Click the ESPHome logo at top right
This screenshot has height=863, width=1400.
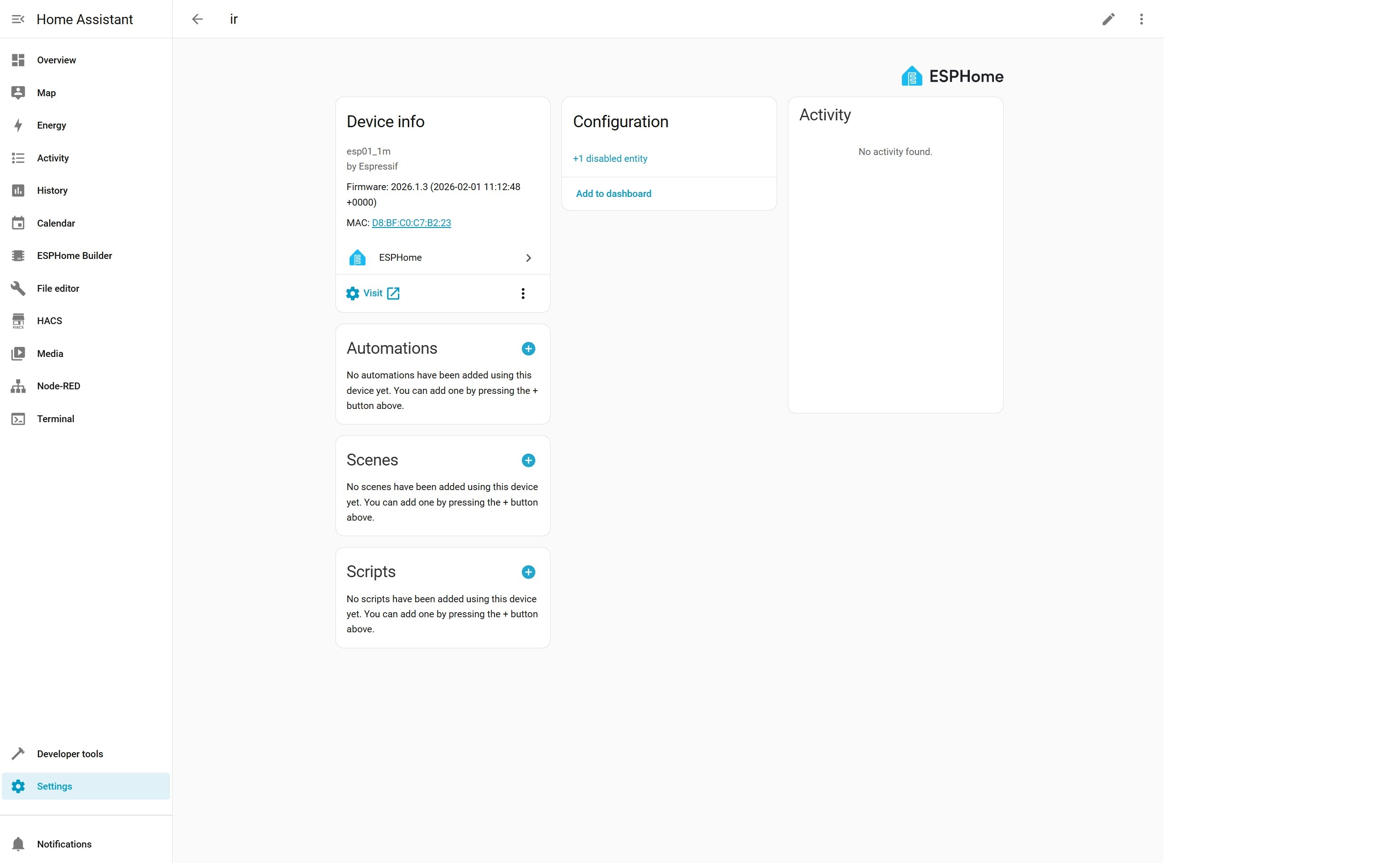(952, 77)
